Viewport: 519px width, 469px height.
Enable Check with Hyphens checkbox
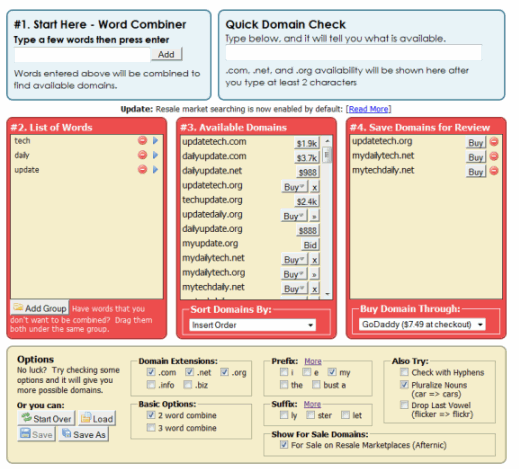(404, 372)
